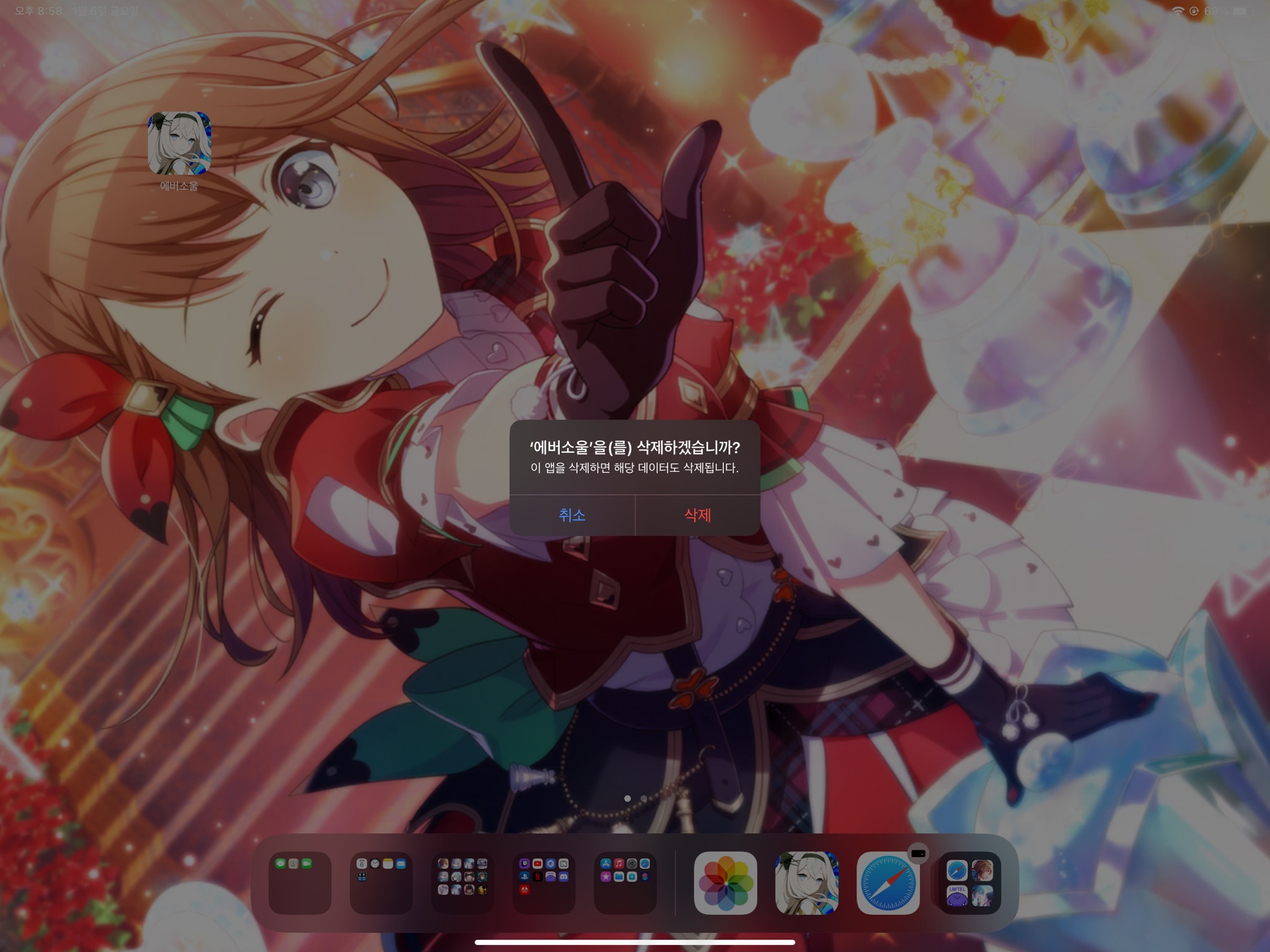
Task: Tap the keyboard badge on Safari icon
Action: (x=919, y=853)
